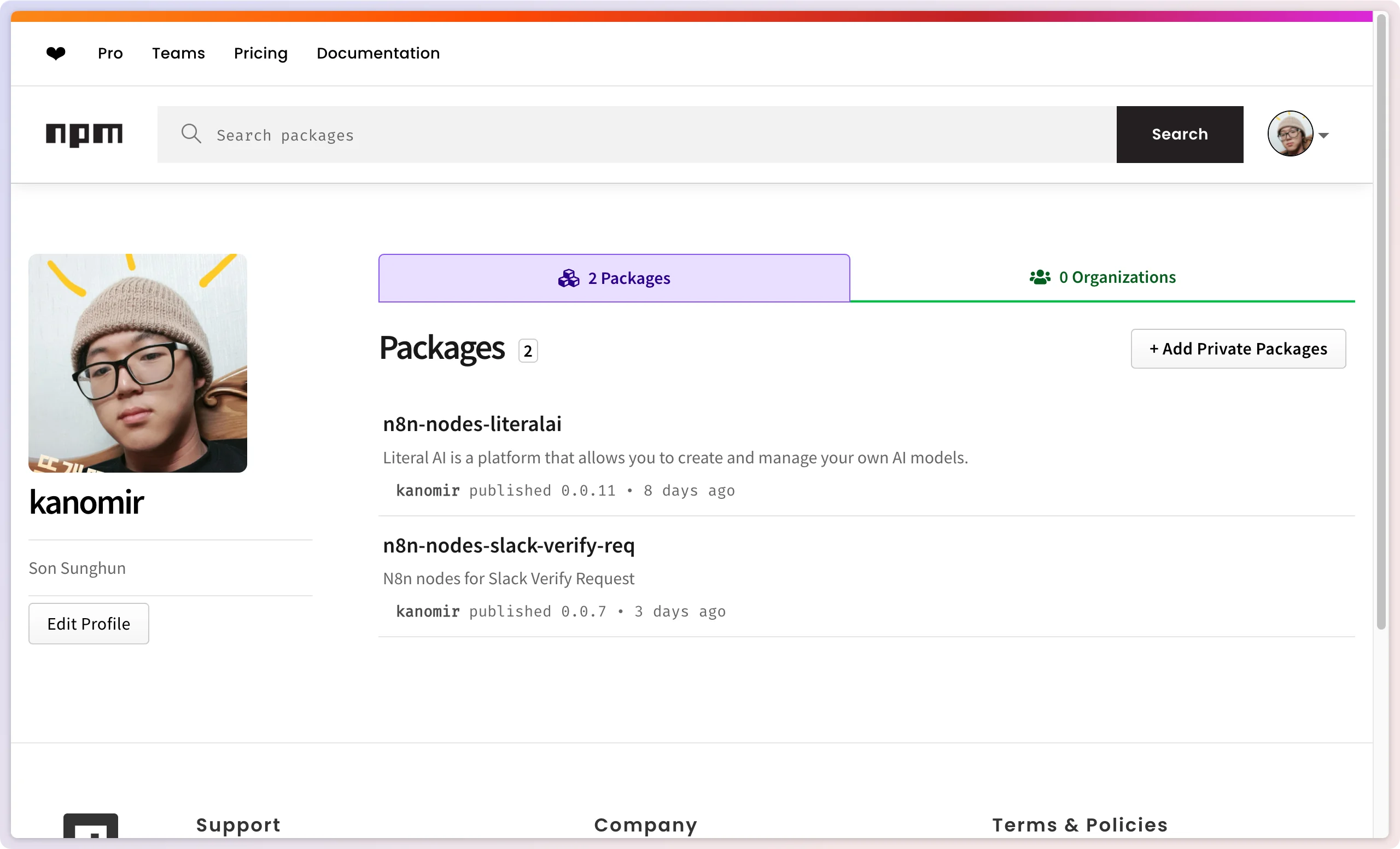Click Add Private Packages
The image size is (1400, 849).
1239,348
